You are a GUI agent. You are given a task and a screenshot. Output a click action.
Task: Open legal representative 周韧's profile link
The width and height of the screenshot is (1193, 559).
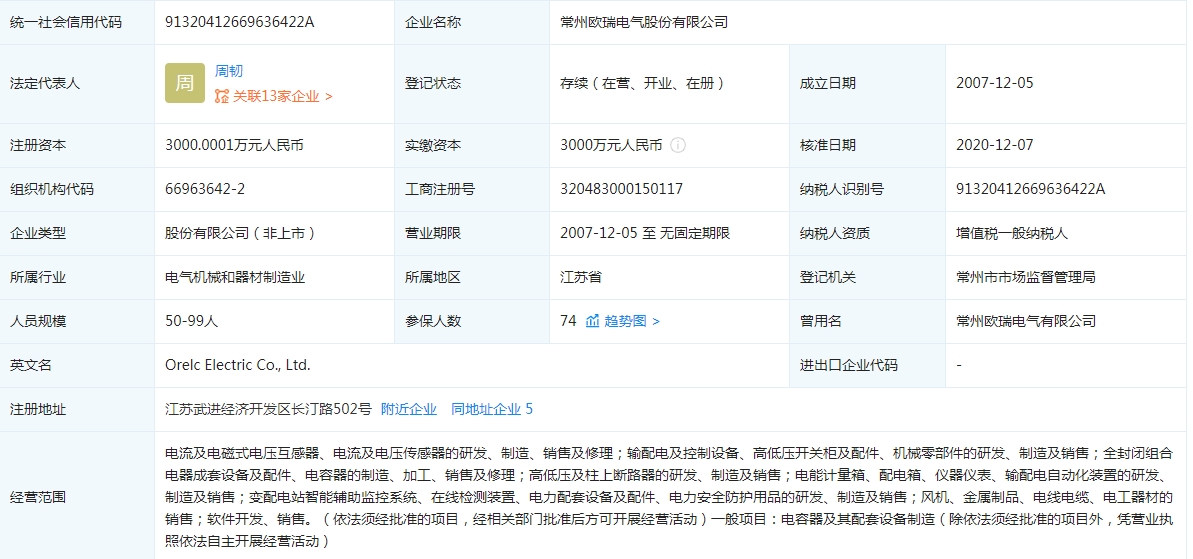[x=229, y=71]
